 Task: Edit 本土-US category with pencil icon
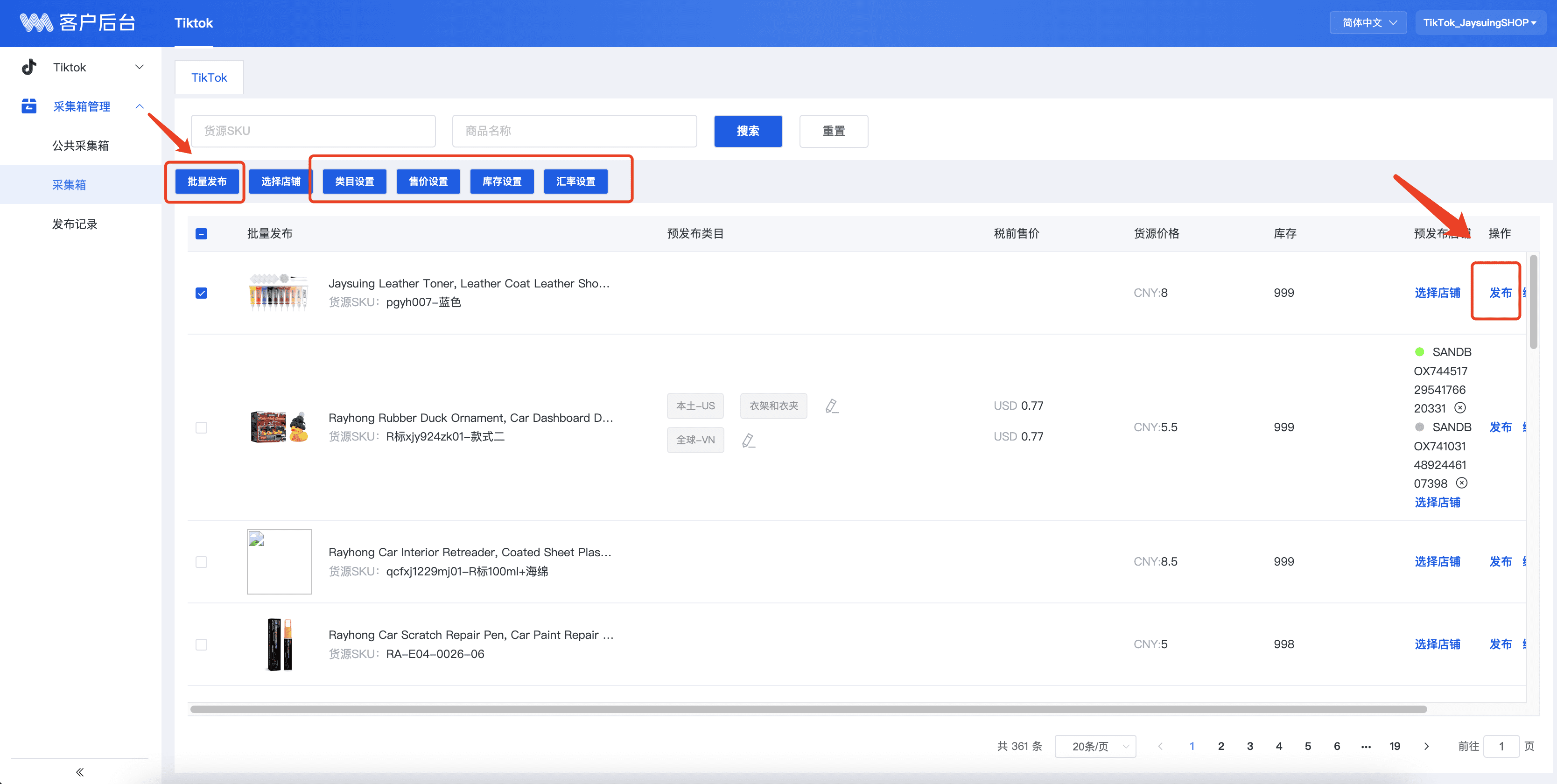[832, 406]
